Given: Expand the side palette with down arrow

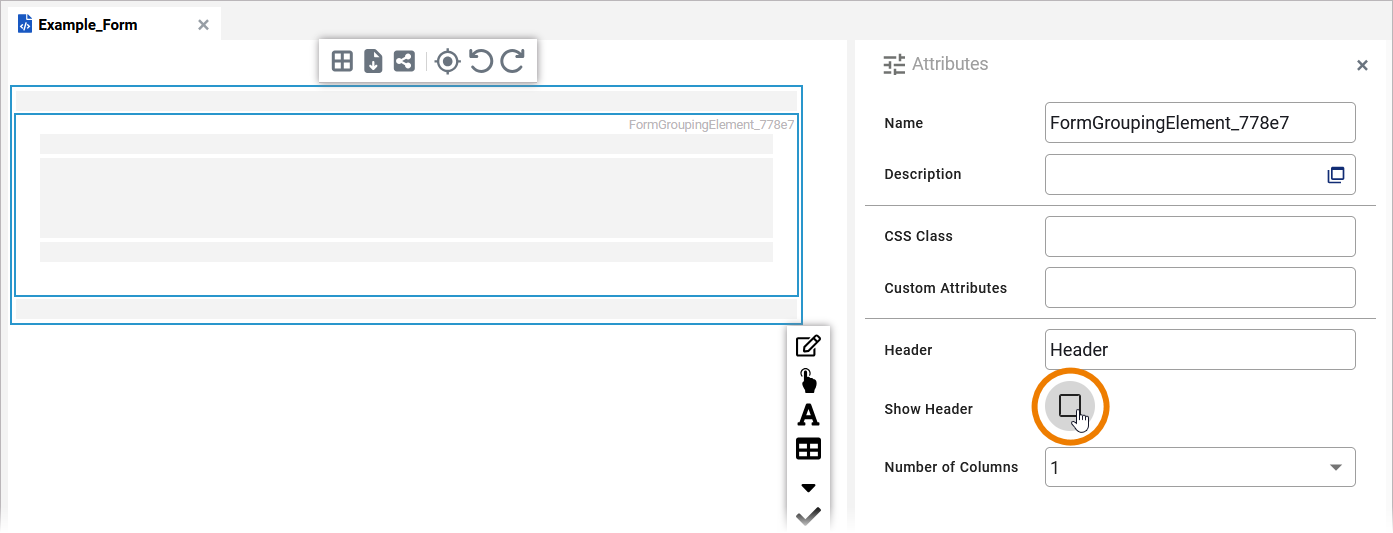Looking at the screenshot, I should [x=808, y=487].
